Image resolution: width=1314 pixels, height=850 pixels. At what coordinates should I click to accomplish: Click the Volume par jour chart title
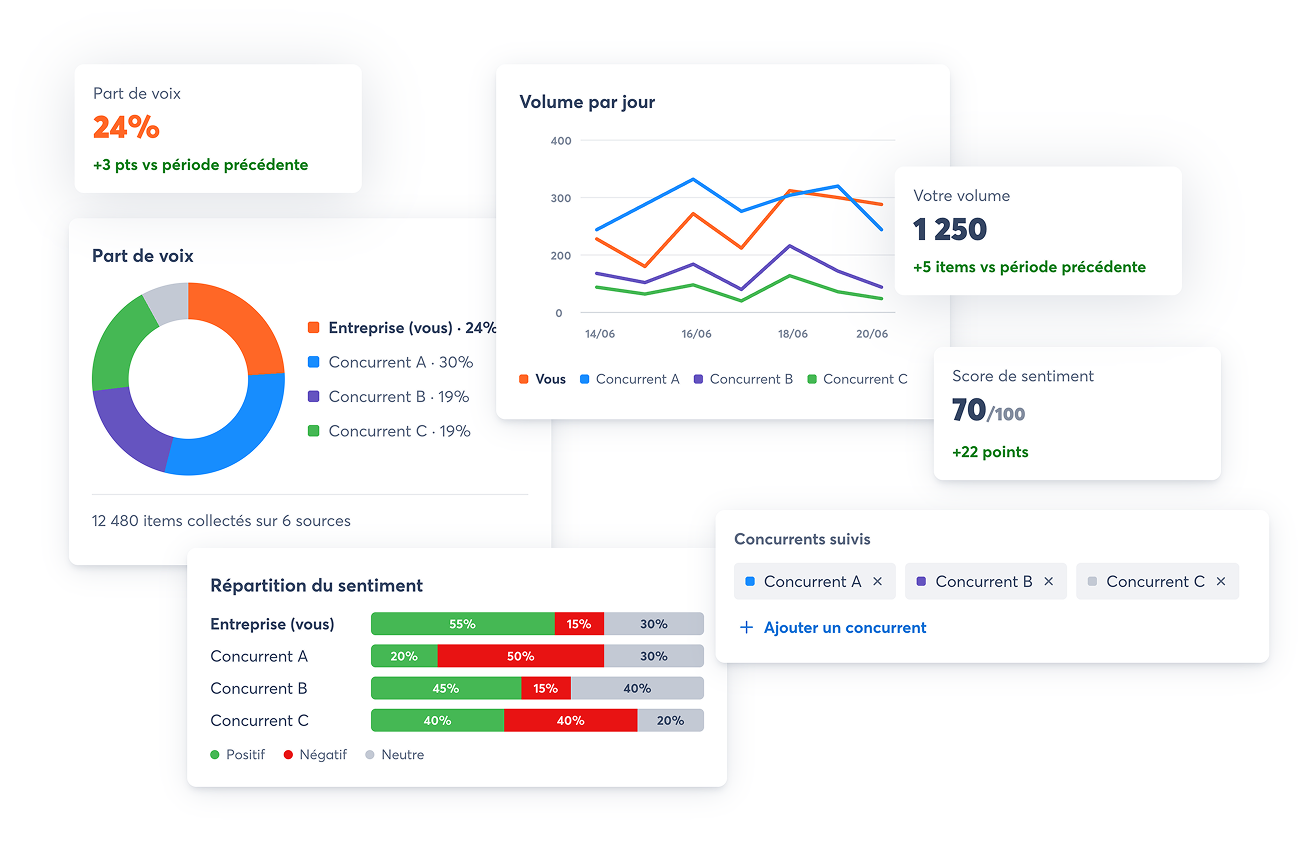(587, 102)
